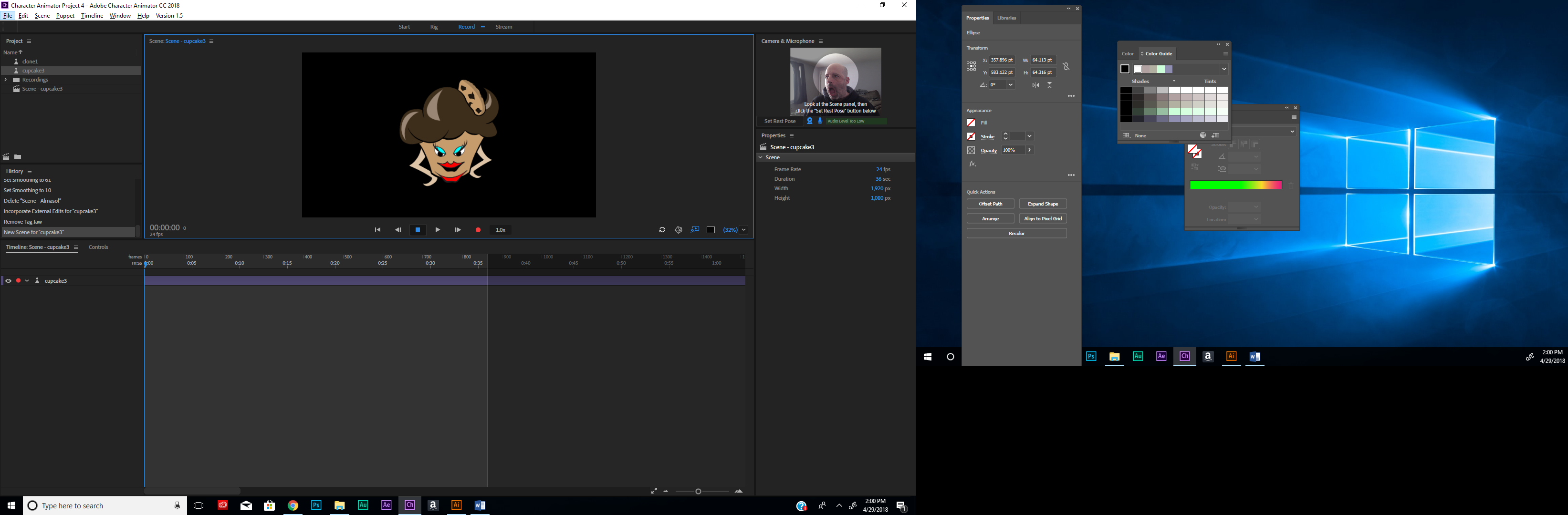This screenshot has height=515, width=1568.
Task: Switch to the Libraries tab
Action: coord(1006,18)
